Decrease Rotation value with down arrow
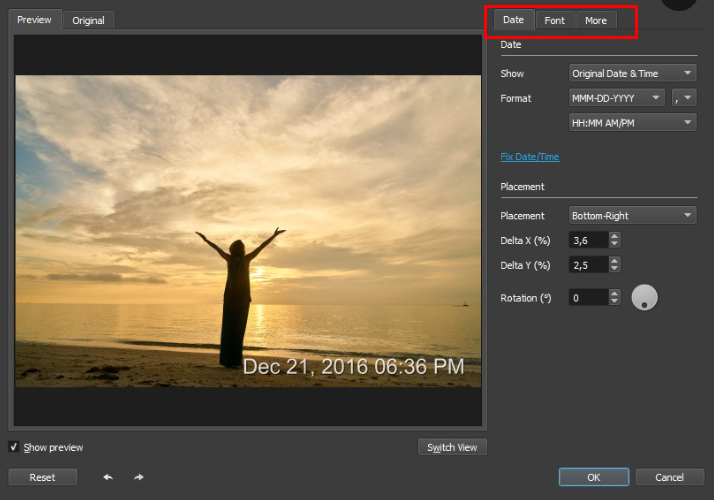The width and height of the screenshot is (714, 500). 614,301
